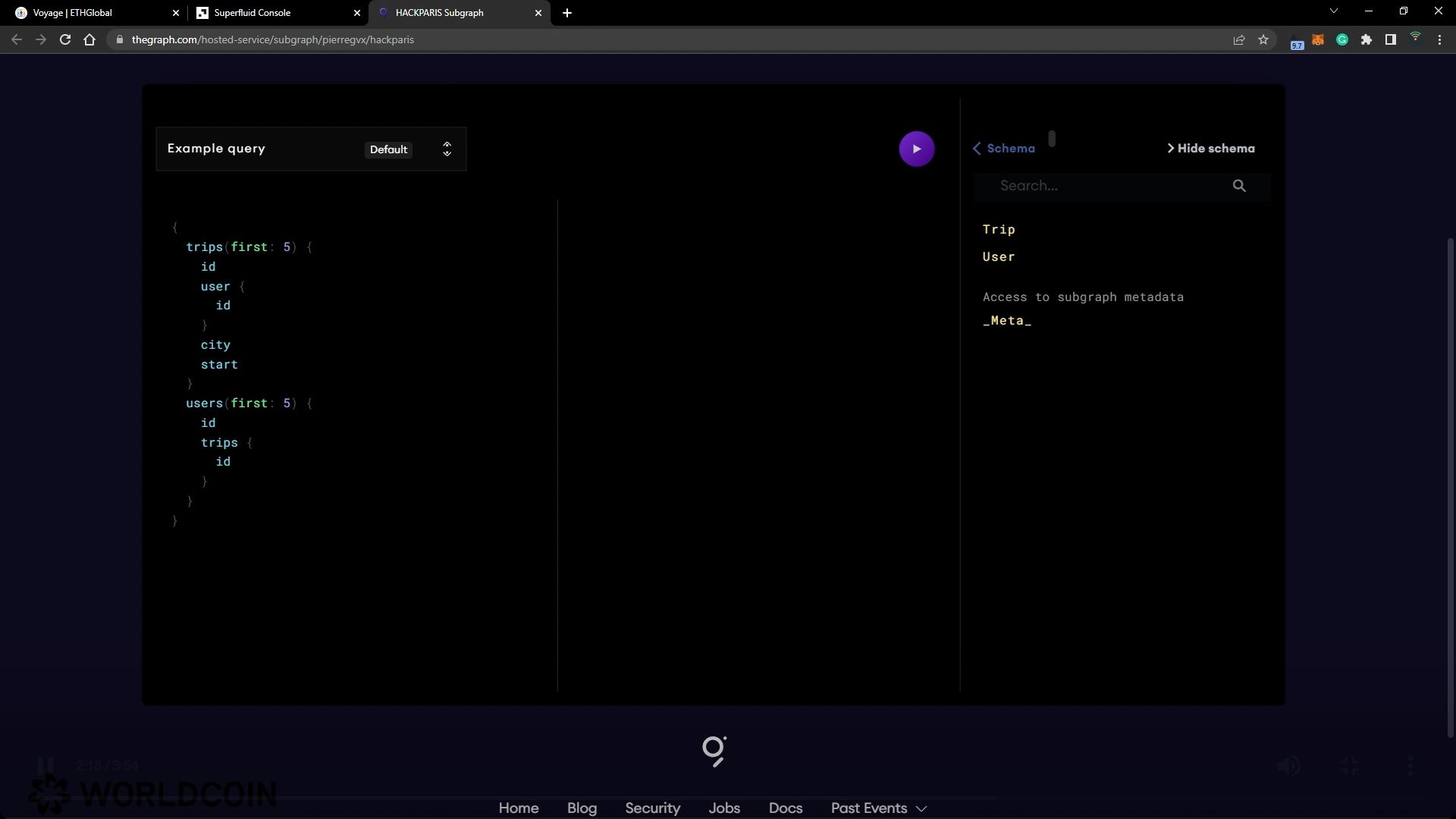
Task: Go forward in browser history
Action: click(x=41, y=39)
